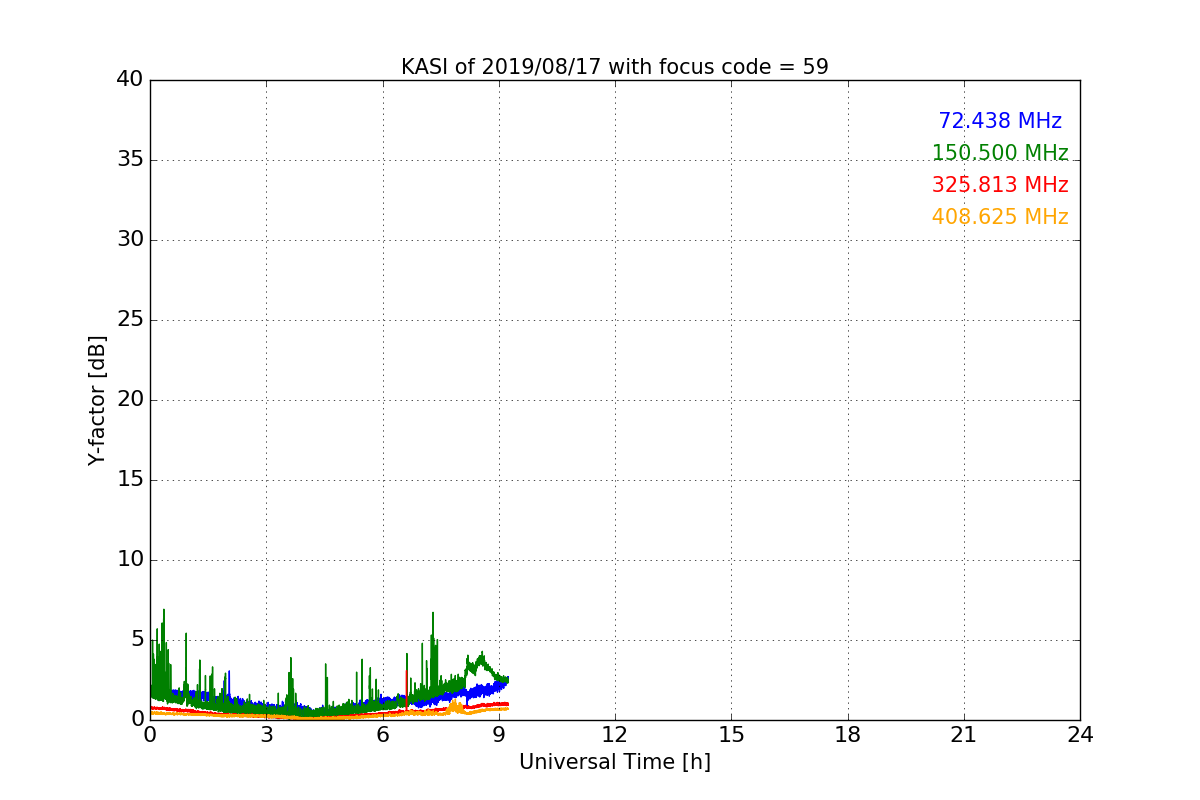Click the Universal Time [h] axis label
1200x800 pixels.
tap(615, 762)
